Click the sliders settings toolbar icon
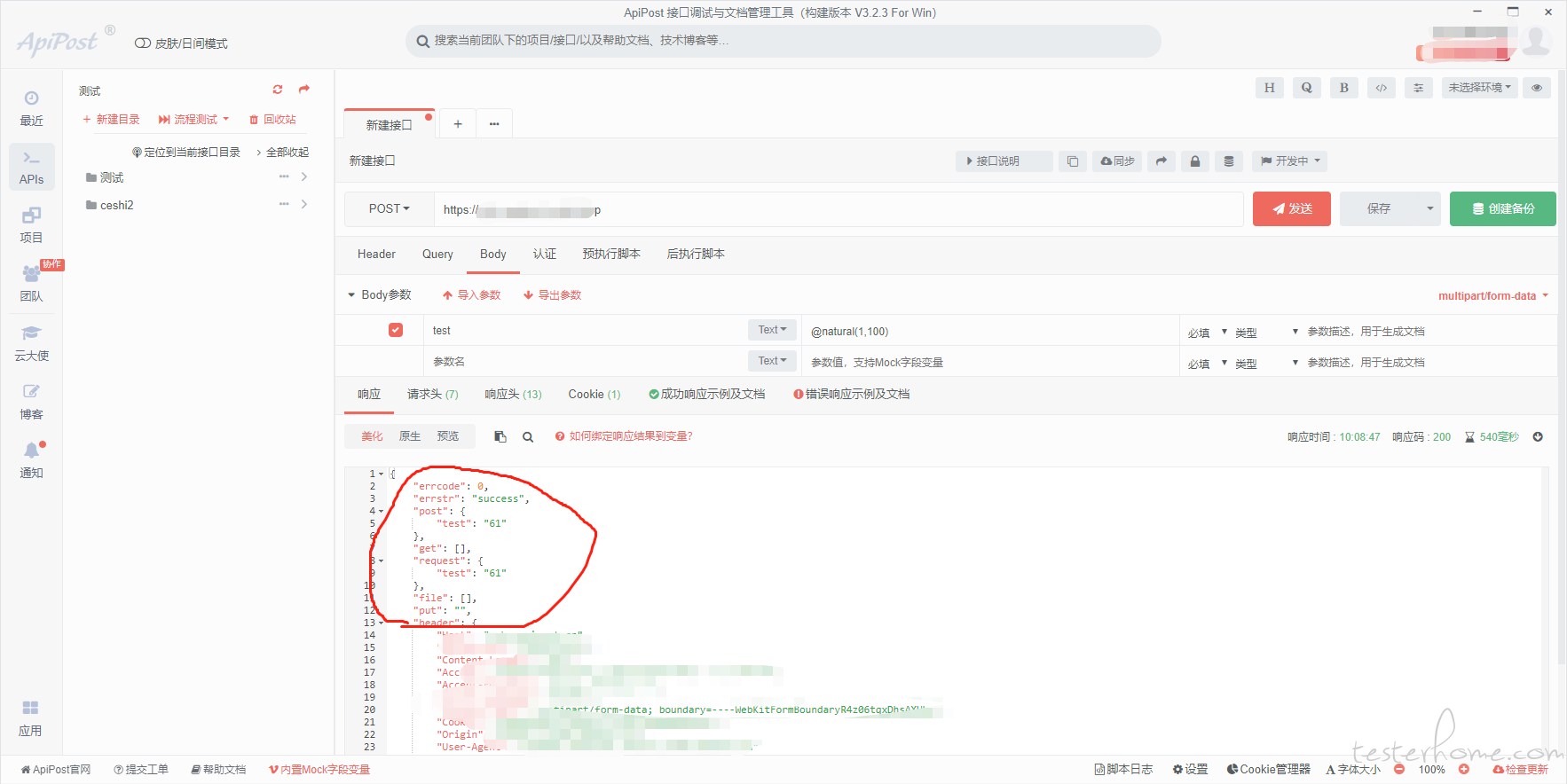1567x784 pixels. point(1419,88)
